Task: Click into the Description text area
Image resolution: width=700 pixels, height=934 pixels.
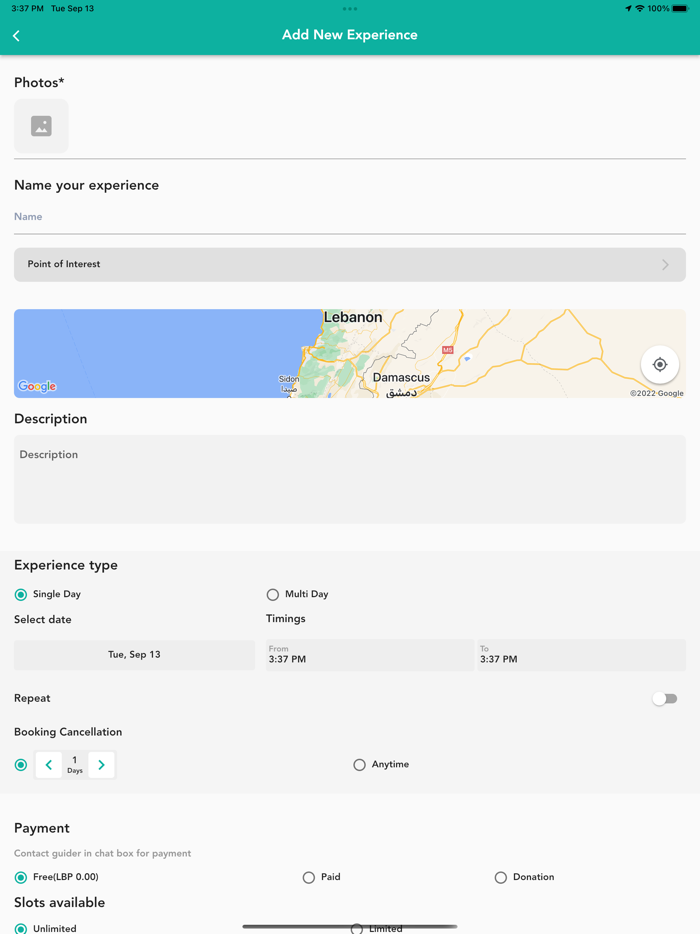Action: coord(350,480)
